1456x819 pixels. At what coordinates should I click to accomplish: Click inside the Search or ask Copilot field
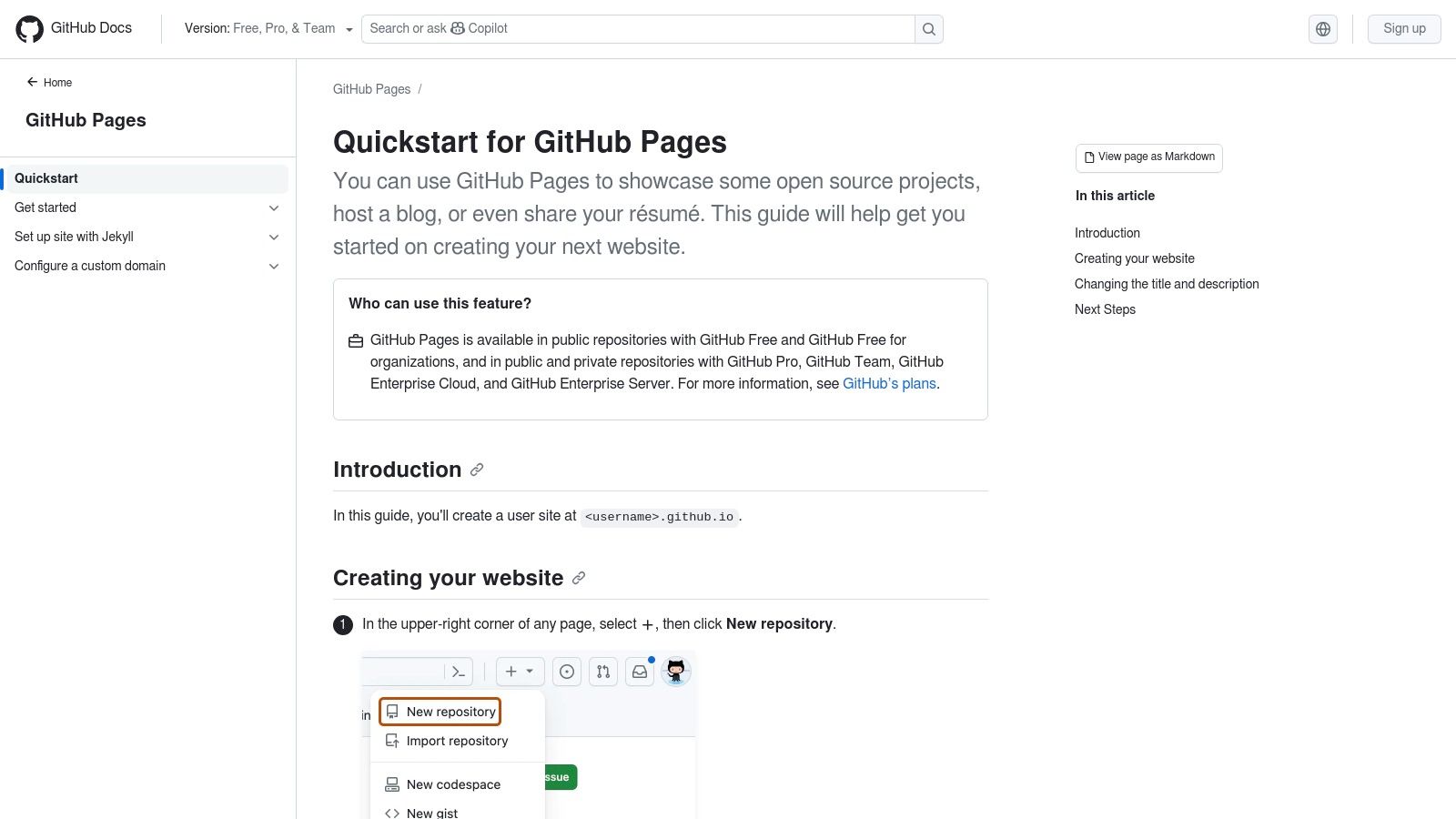click(x=637, y=28)
